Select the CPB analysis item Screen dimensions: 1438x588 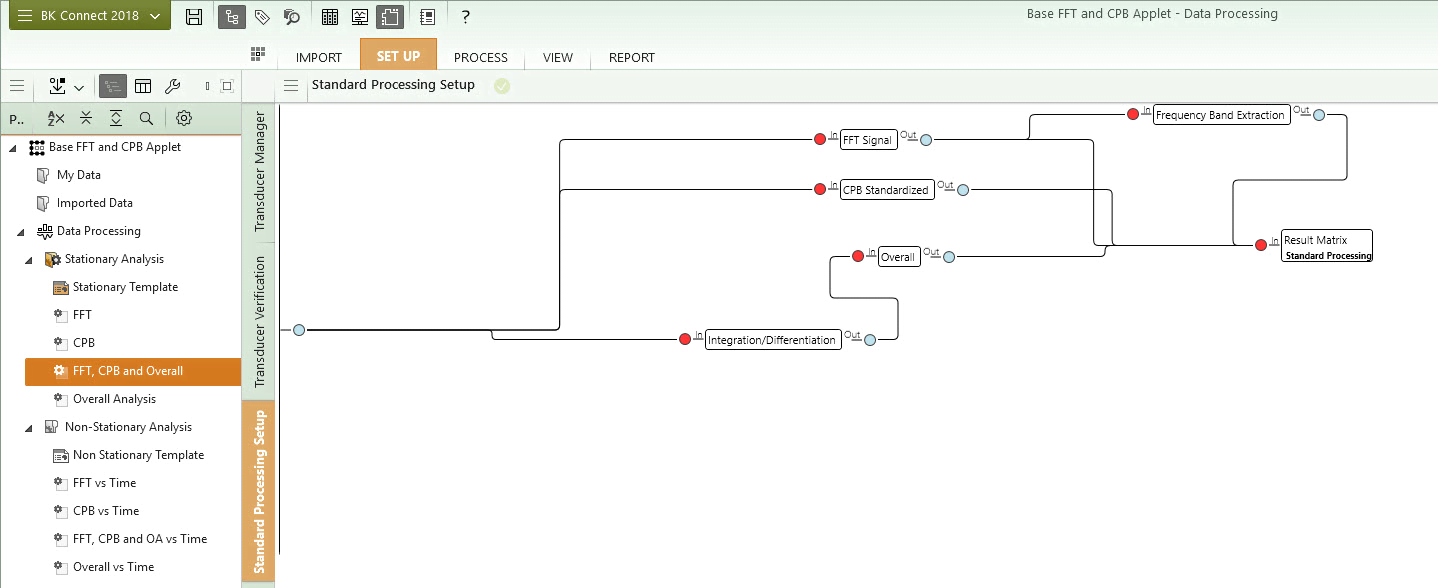point(84,343)
